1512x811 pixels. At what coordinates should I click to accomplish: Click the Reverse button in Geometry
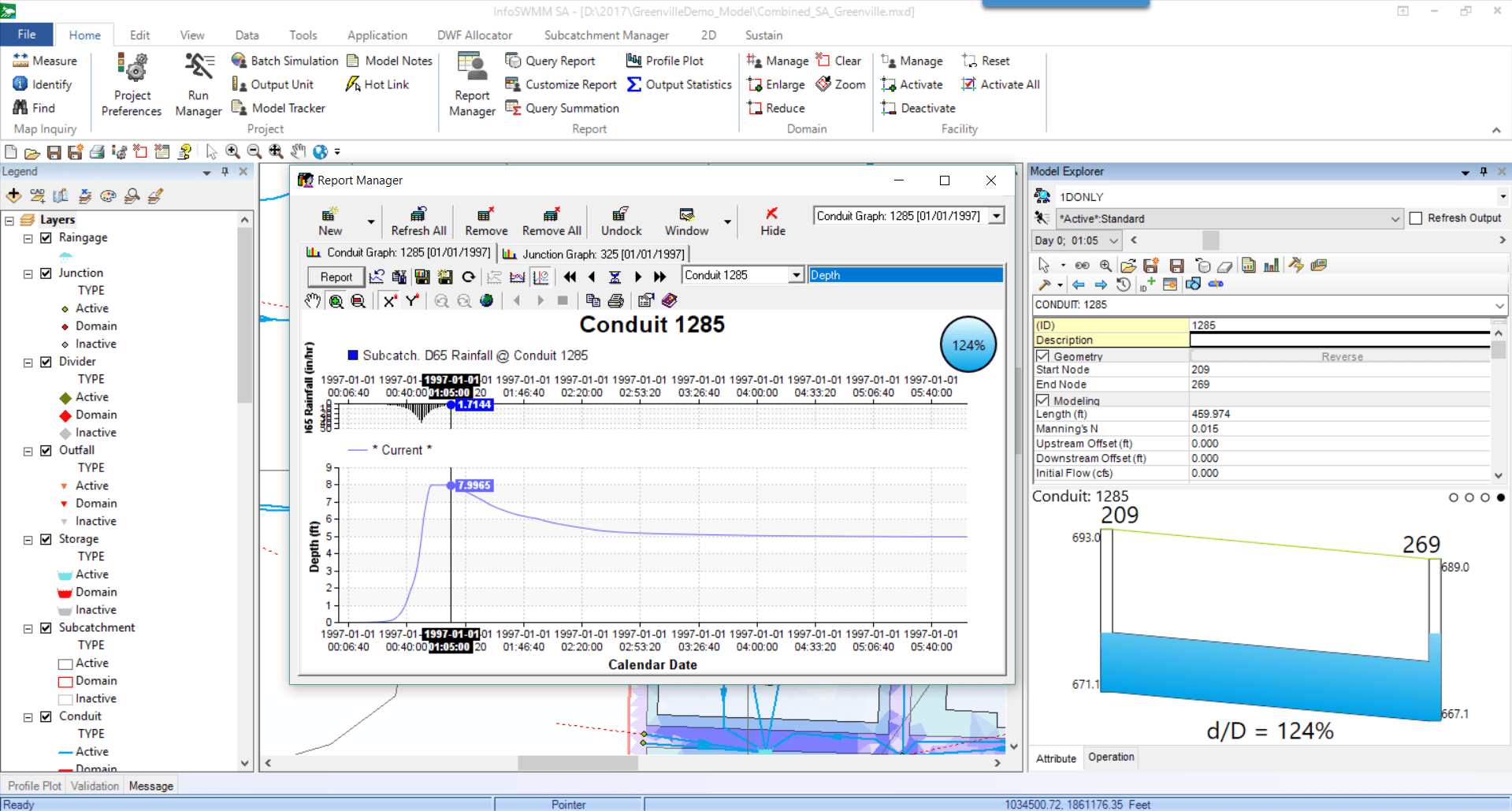[x=1341, y=356]
